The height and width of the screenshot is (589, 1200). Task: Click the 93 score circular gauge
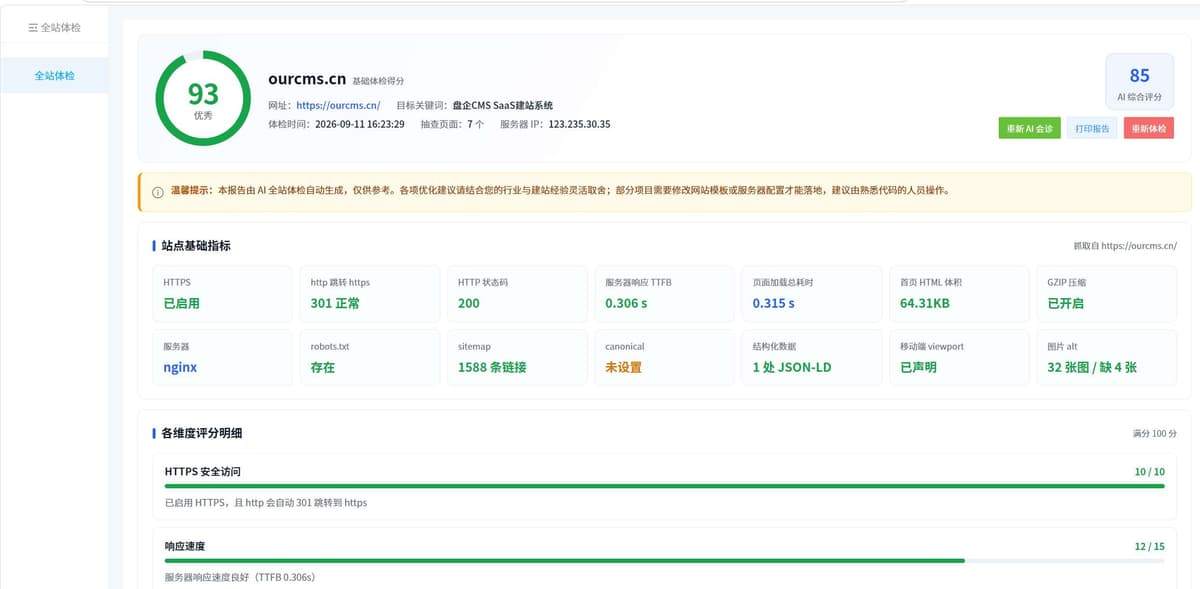(203, 99)
